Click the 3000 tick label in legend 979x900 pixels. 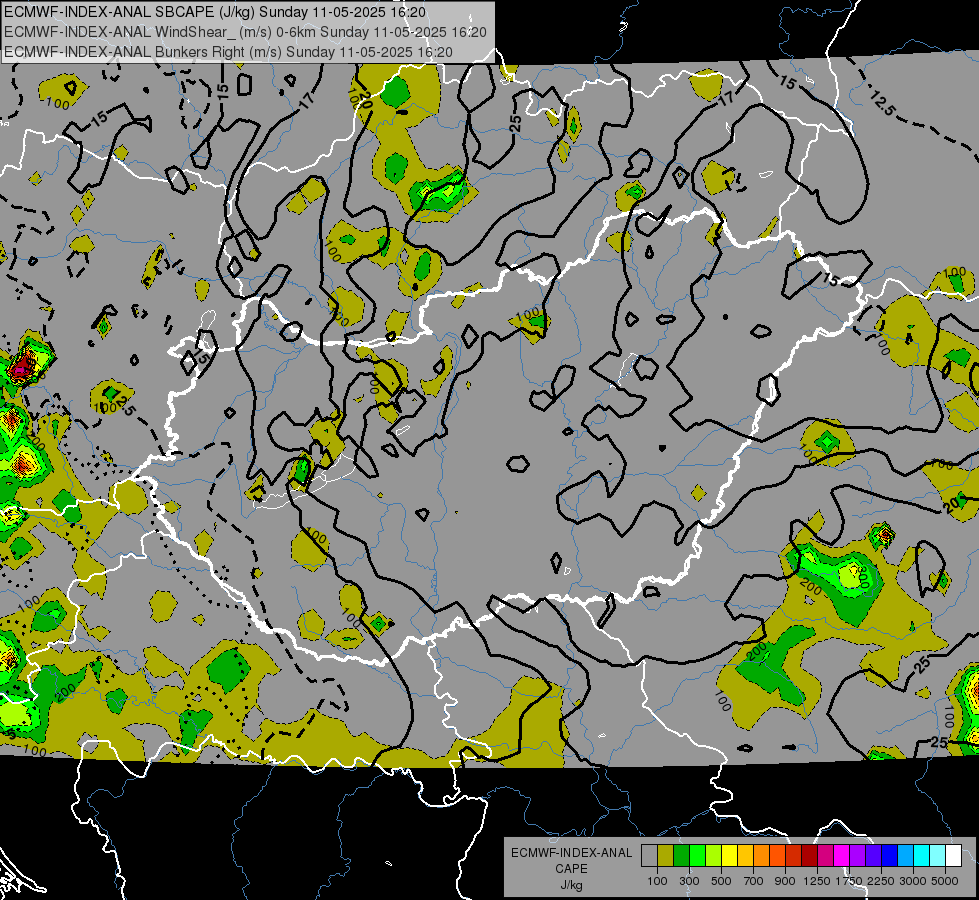pyautogui.click(x=913, y=881)
